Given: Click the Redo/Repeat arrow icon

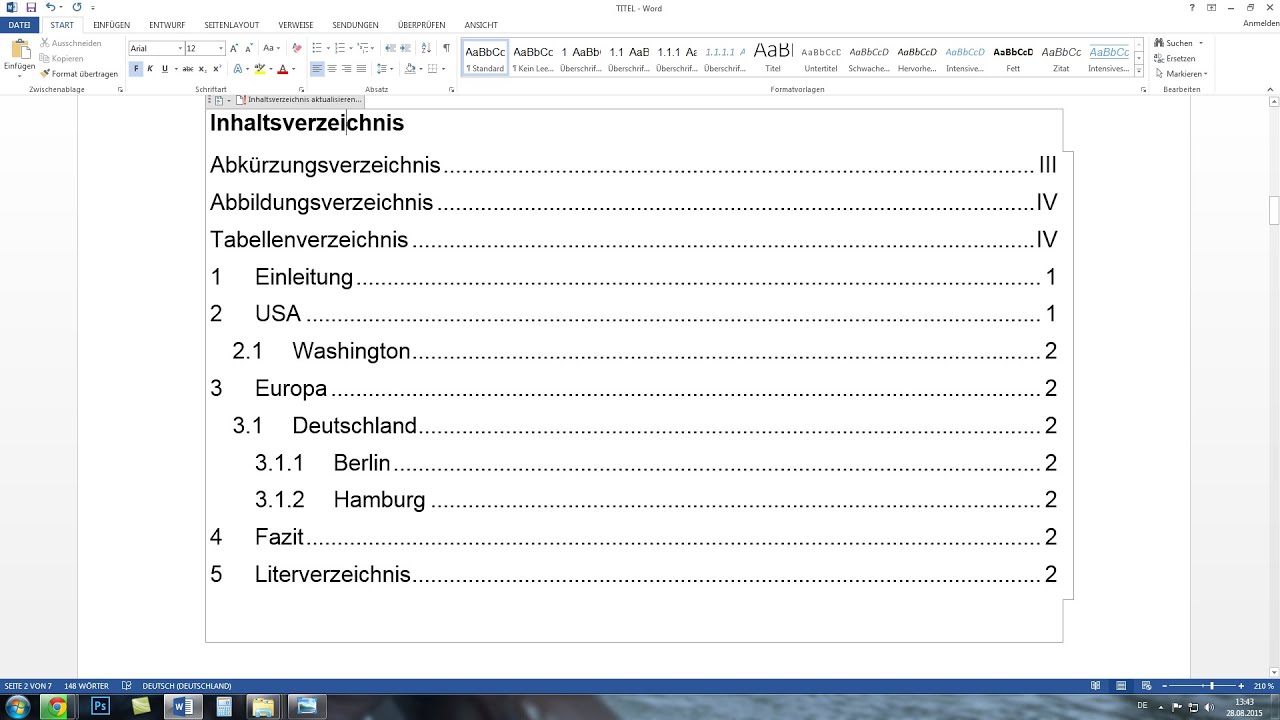Looking at the screenshot, I should [x=77, y=7].
